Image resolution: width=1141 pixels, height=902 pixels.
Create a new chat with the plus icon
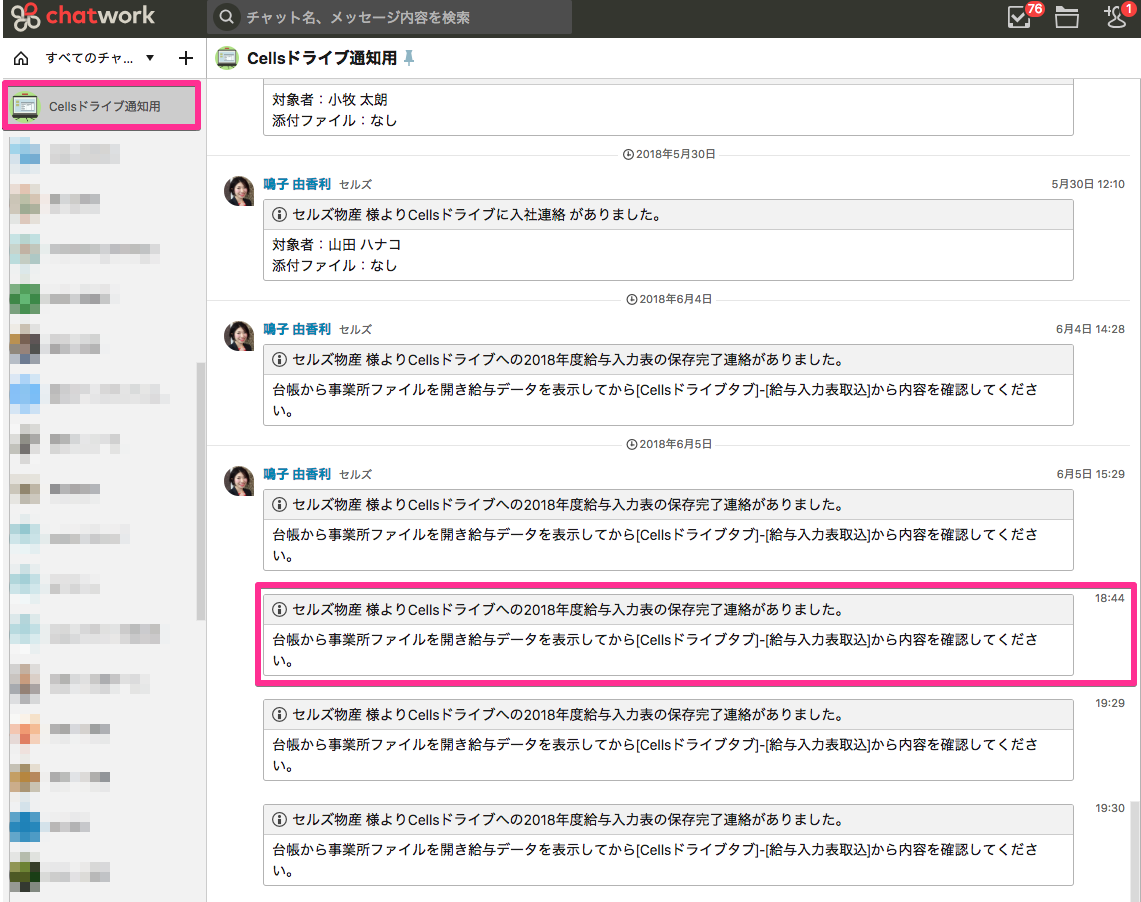tap(186, 58)
